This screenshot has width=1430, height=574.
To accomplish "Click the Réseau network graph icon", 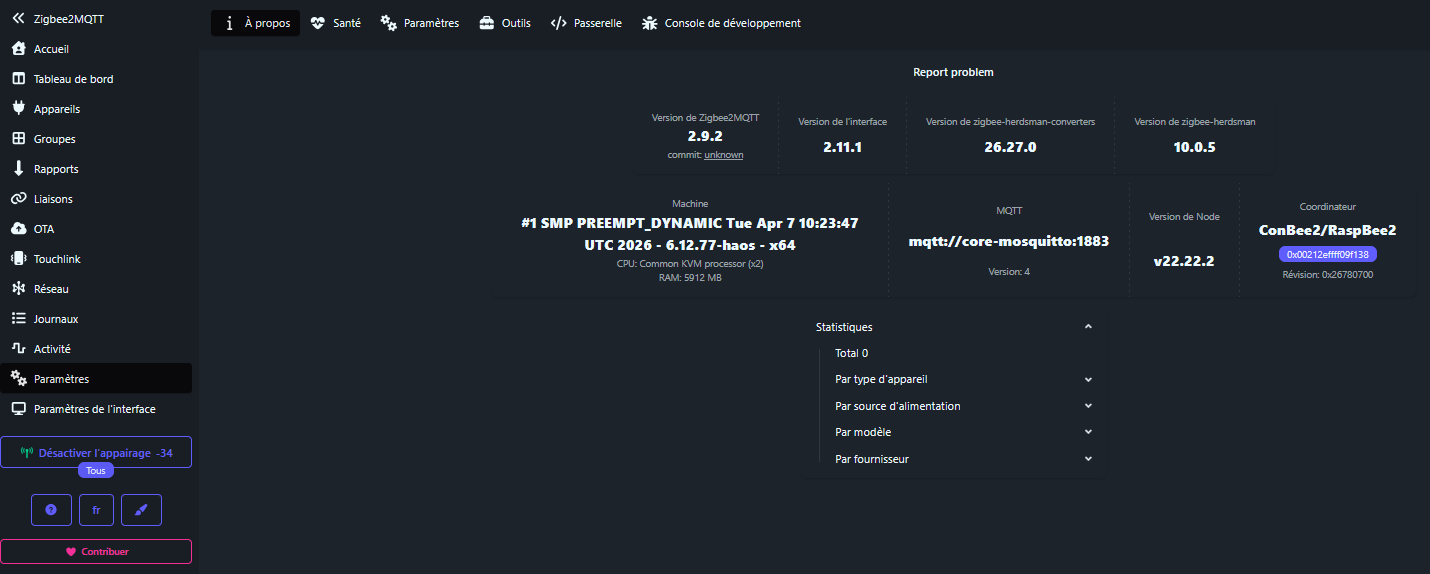I will click(18, 289).
